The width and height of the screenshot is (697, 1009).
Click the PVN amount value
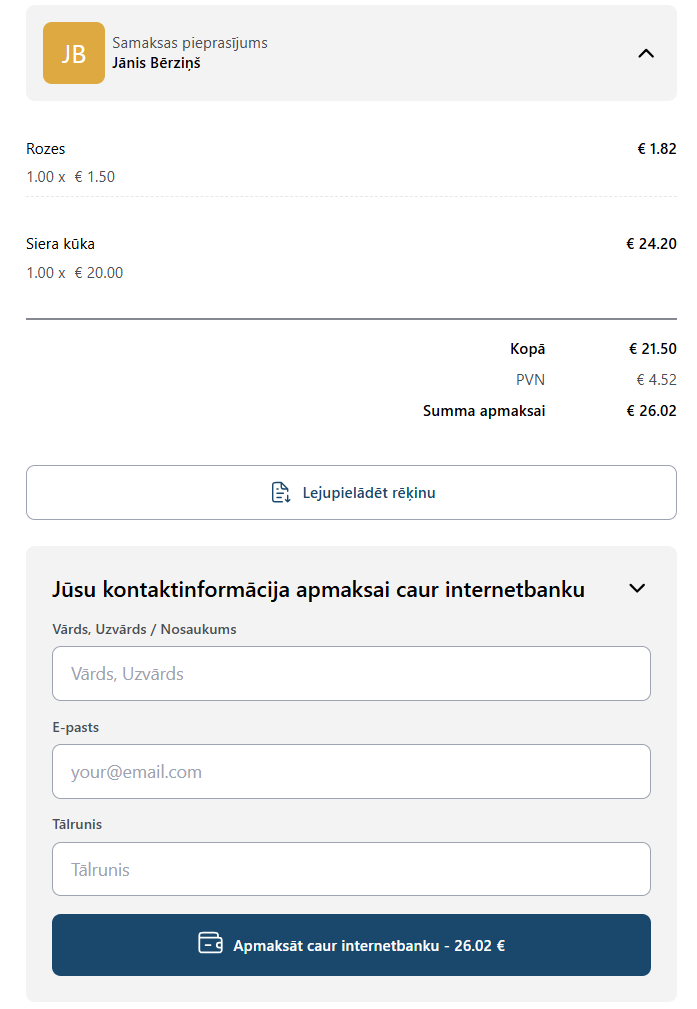(656, 380)
